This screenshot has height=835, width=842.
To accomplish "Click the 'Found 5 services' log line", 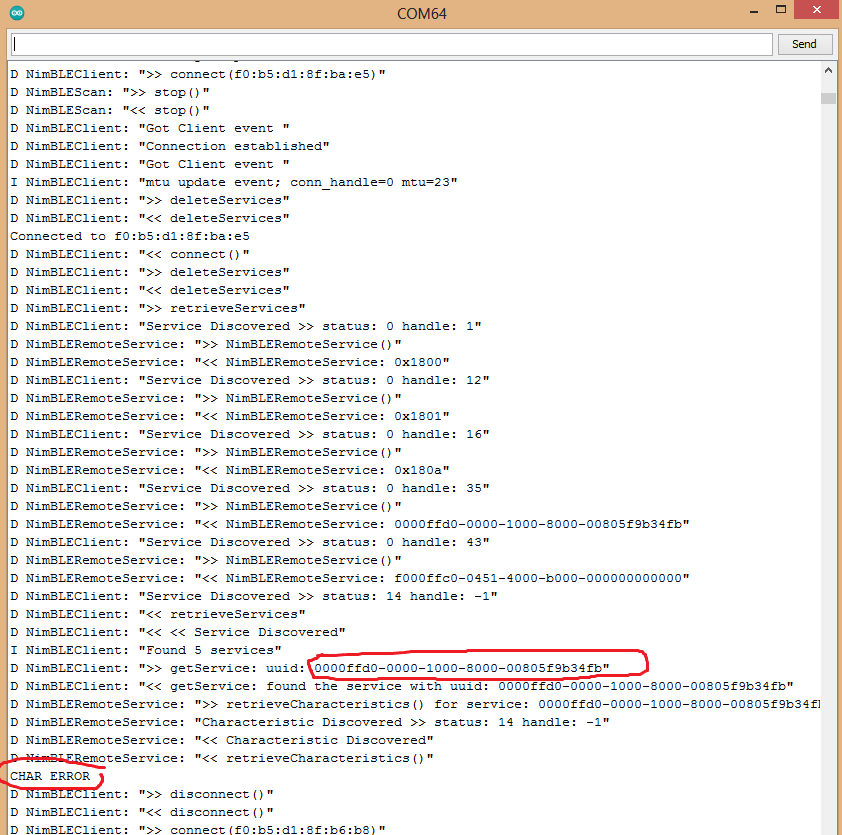I will pos(146,650).
